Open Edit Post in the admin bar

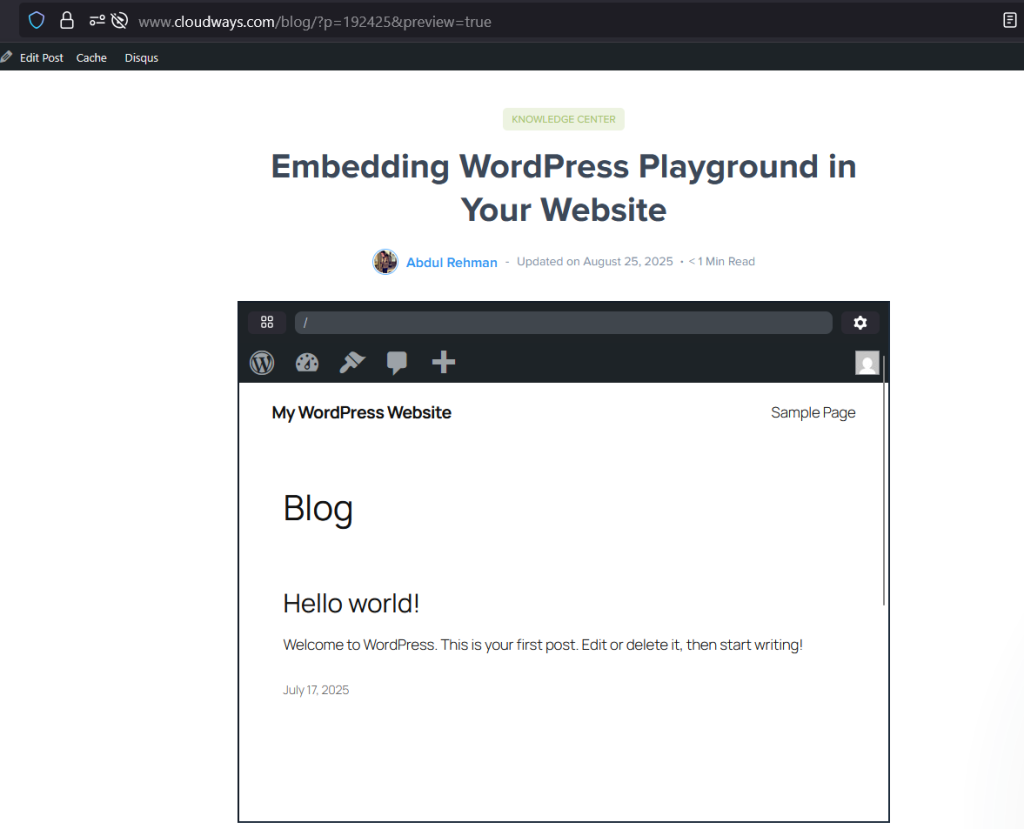(x=41, y=57)
